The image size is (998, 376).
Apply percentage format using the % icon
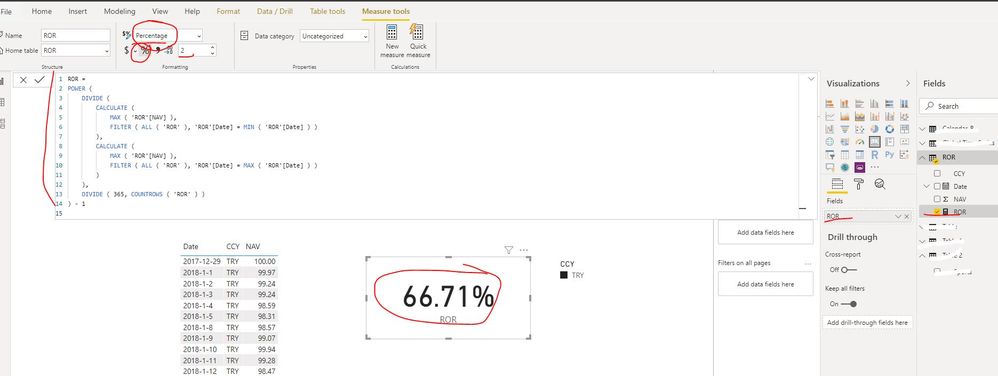click(144, 51)
